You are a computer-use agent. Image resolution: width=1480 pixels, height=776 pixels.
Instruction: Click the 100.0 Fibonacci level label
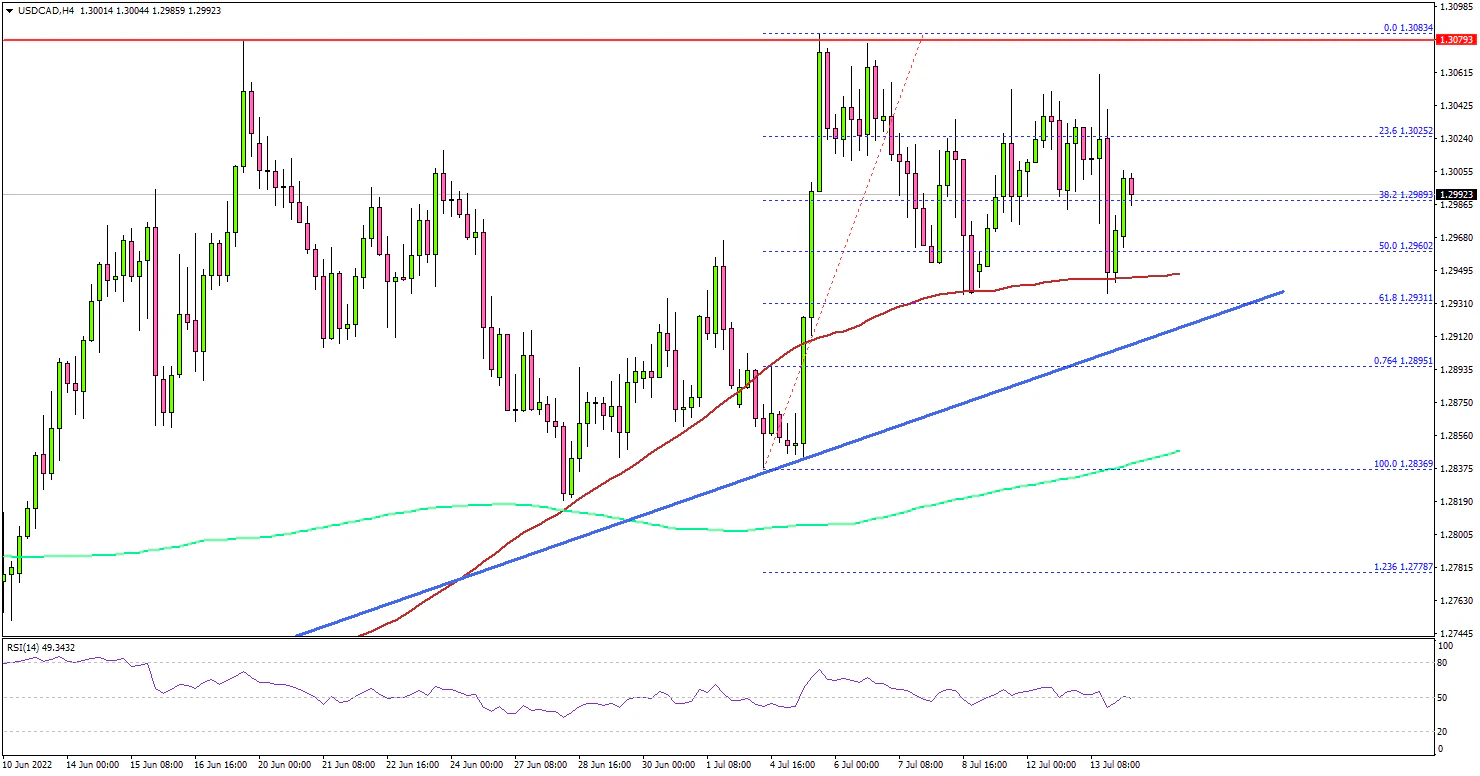click(x=1403, y=462)
